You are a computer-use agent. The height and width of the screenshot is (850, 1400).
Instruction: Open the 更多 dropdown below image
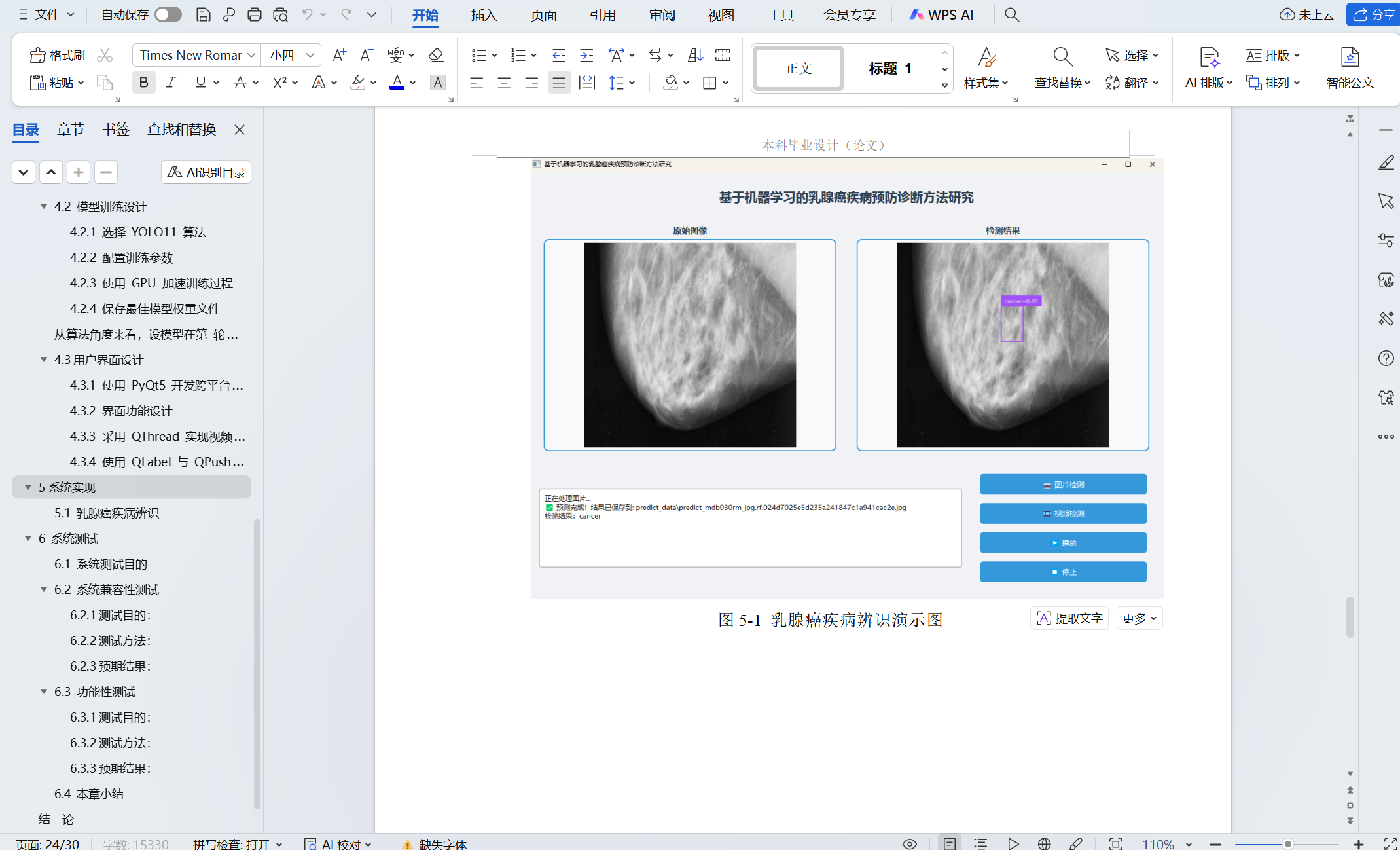coord(1139,618)
